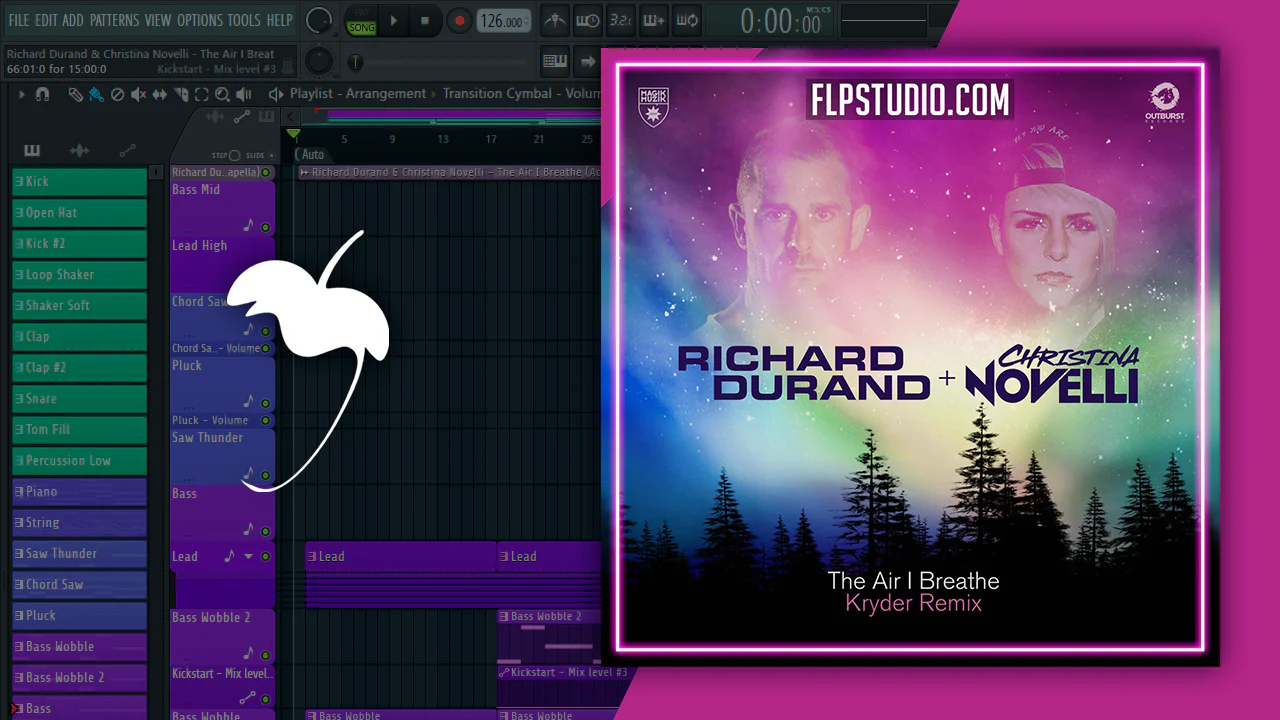Screen dimensions: 1280x720
Task: Select the Paint brush tool
Action: click(96, 94)
